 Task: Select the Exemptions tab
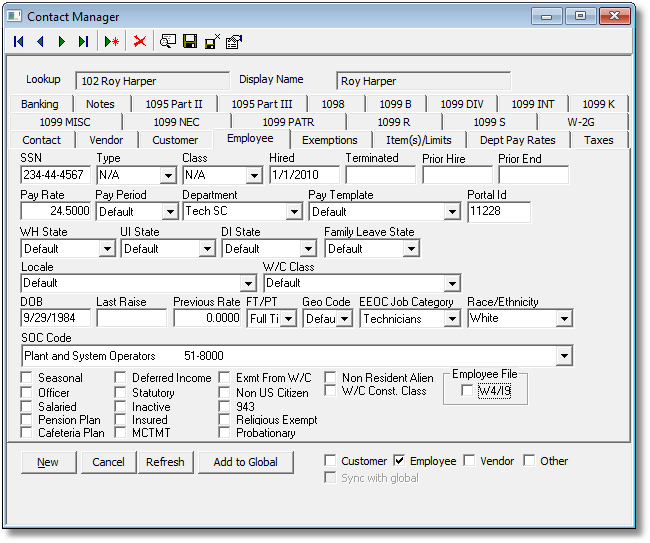coord(330,140)
